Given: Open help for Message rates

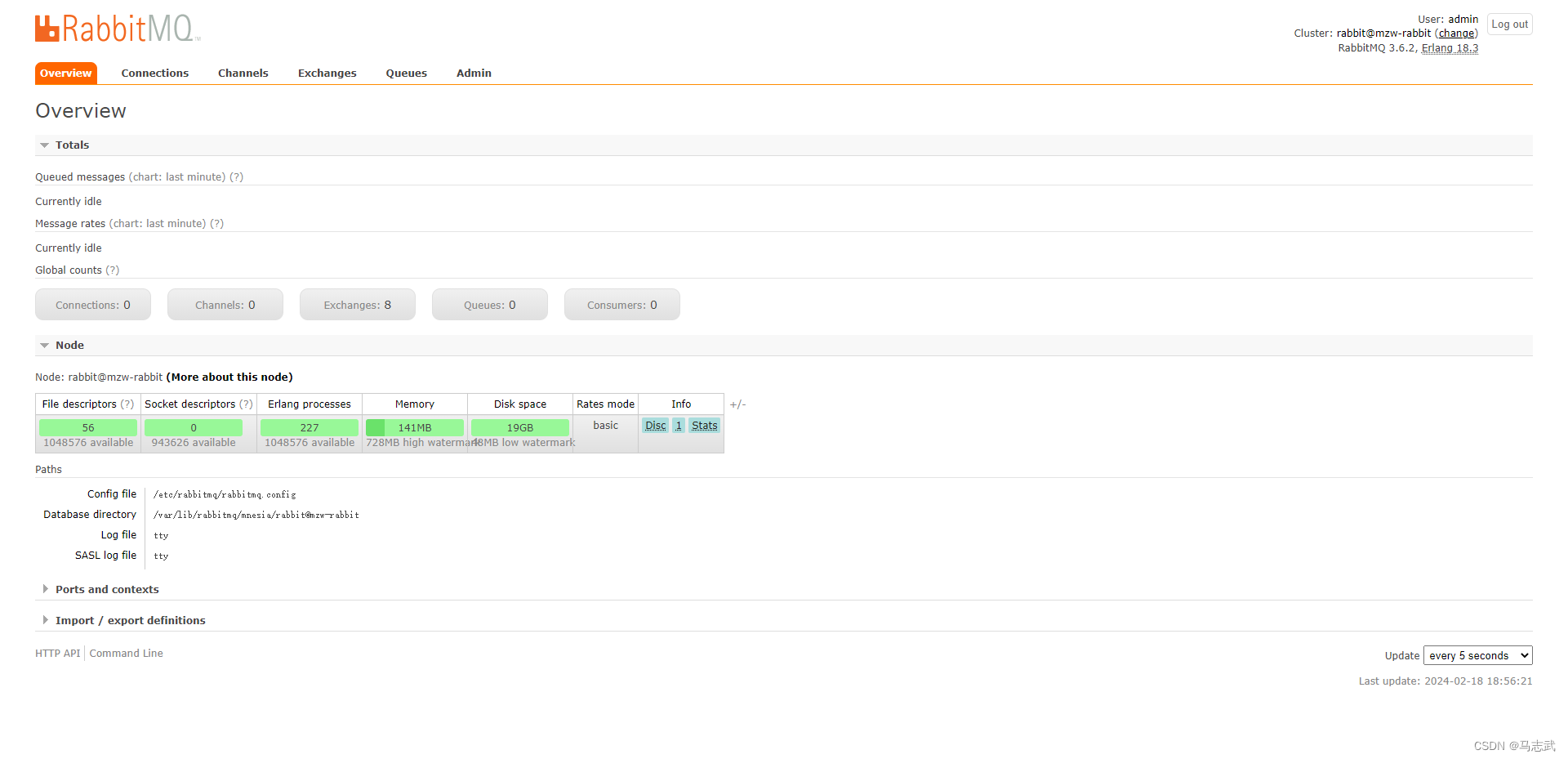Looking at the screenshot, I should pyautogui.click(x=216, y=224).
